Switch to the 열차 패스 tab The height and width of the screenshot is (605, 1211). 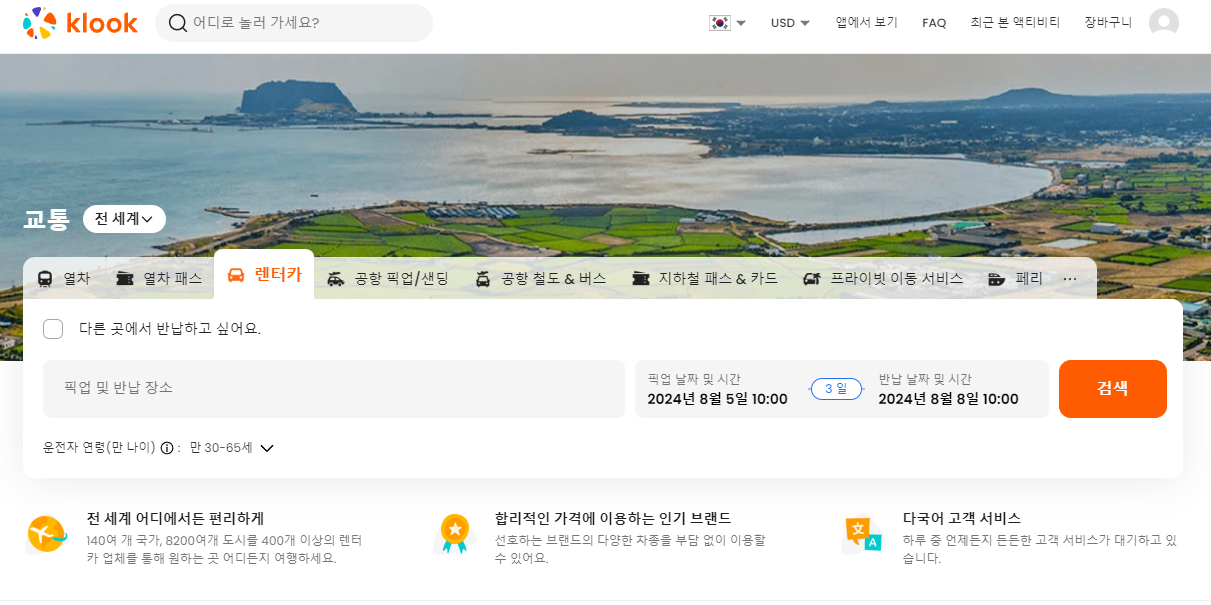[159, 279]
